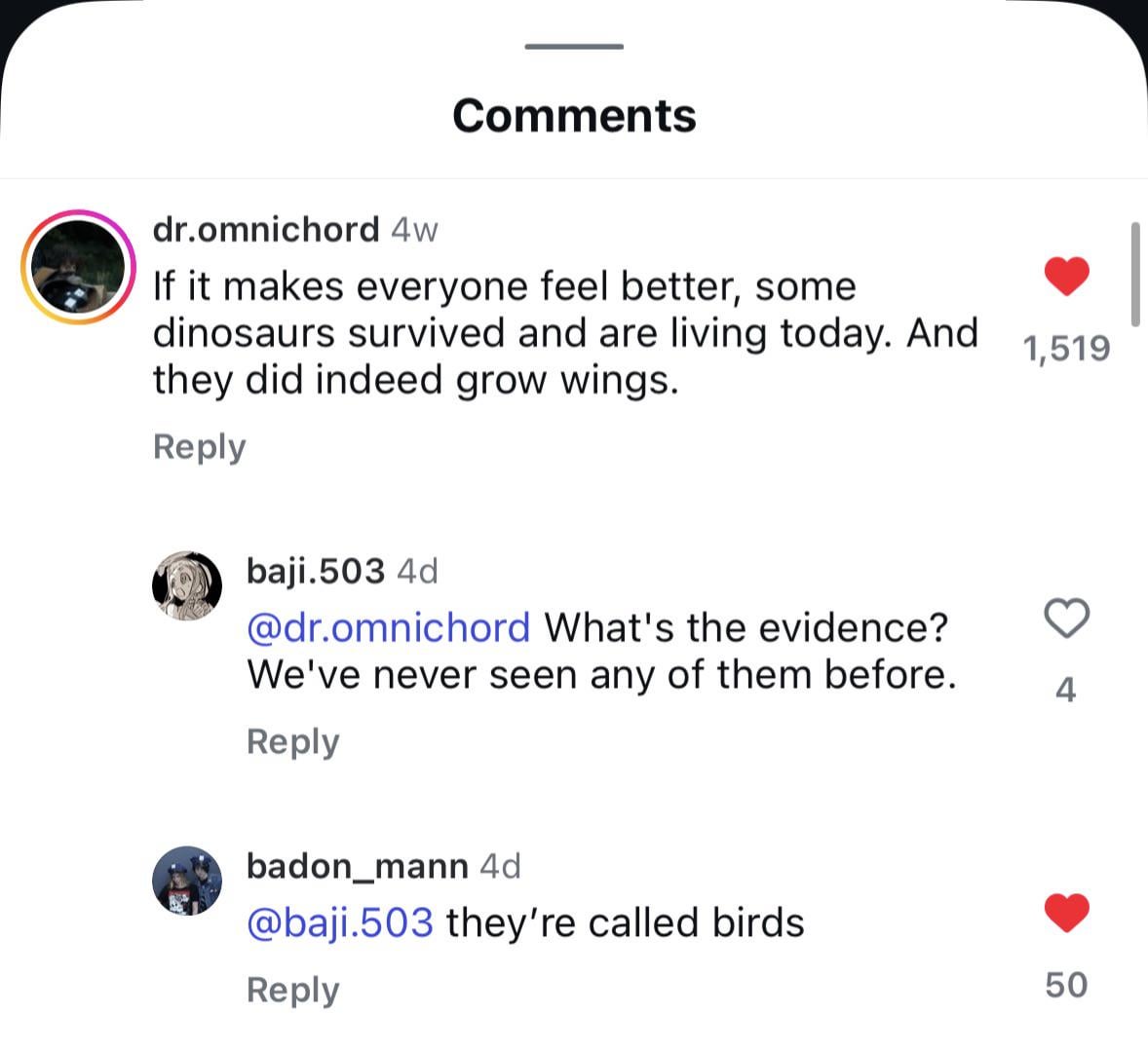Click the comments scrollbar
Screen dimensions: 1148x1052
pos(1134,275)
